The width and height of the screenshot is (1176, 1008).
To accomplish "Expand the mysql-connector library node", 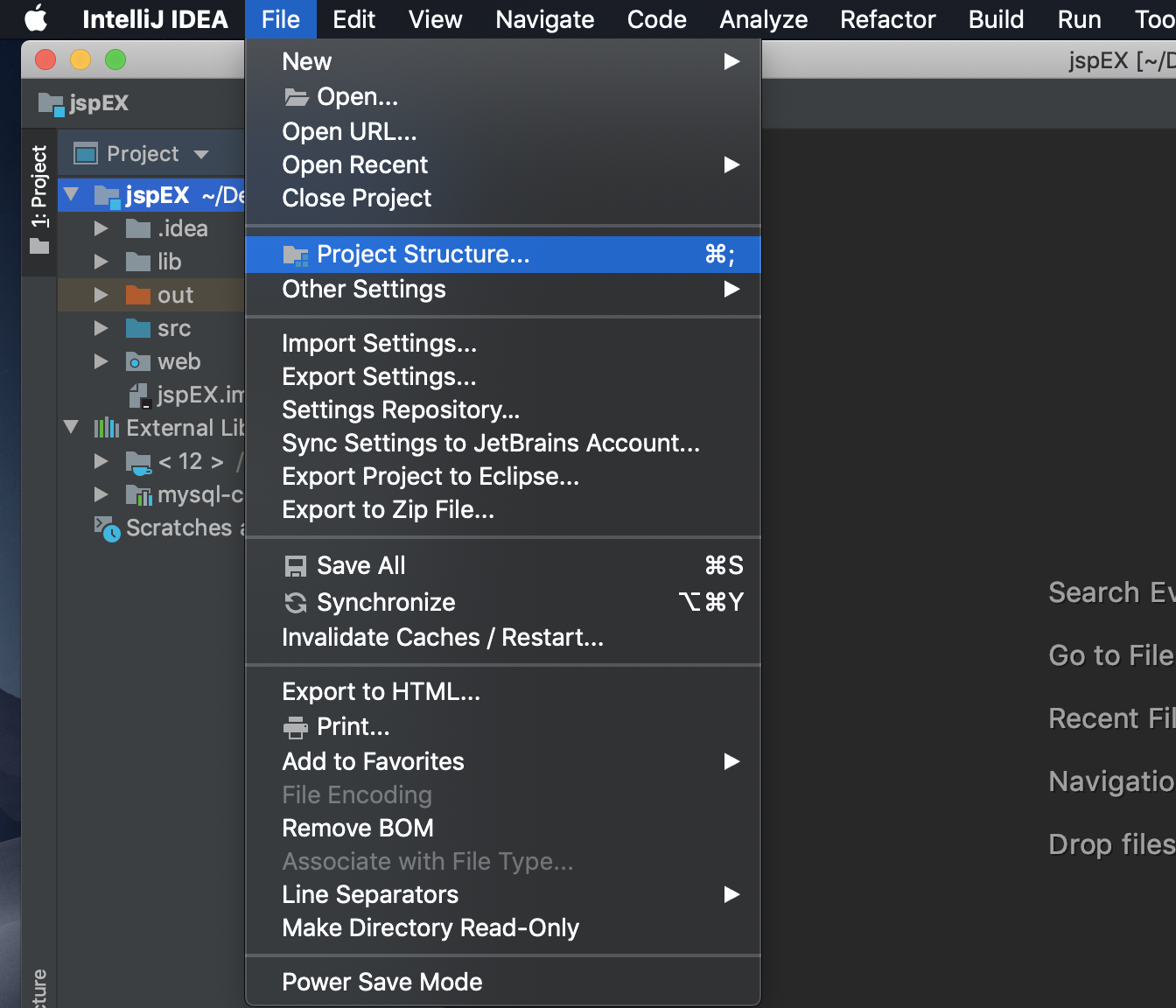I will (x=101, y=494).
